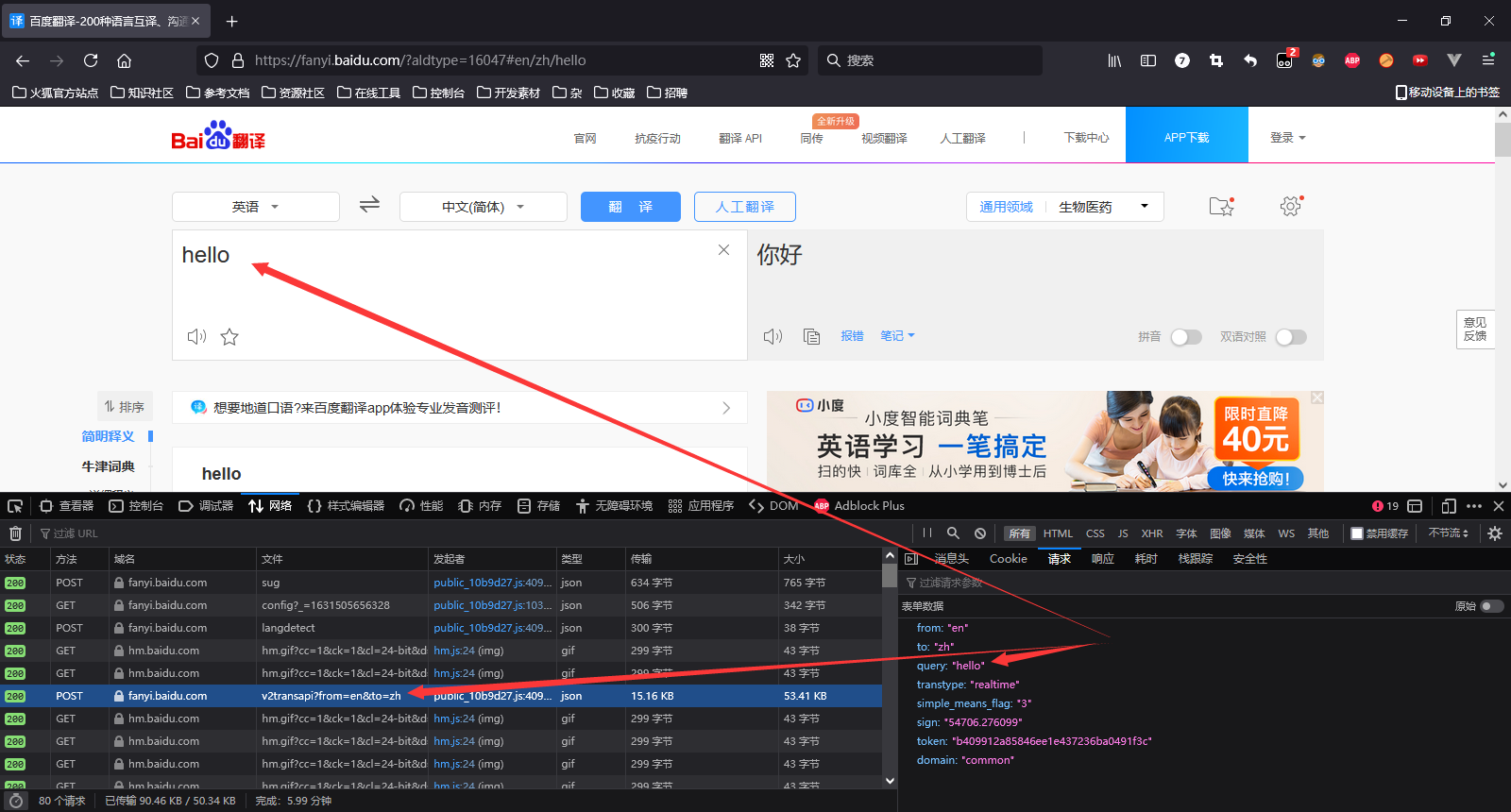Toggle the 双语对照 bilingual switch
Screen dimensions: 1511x812
pos(1291,337)
